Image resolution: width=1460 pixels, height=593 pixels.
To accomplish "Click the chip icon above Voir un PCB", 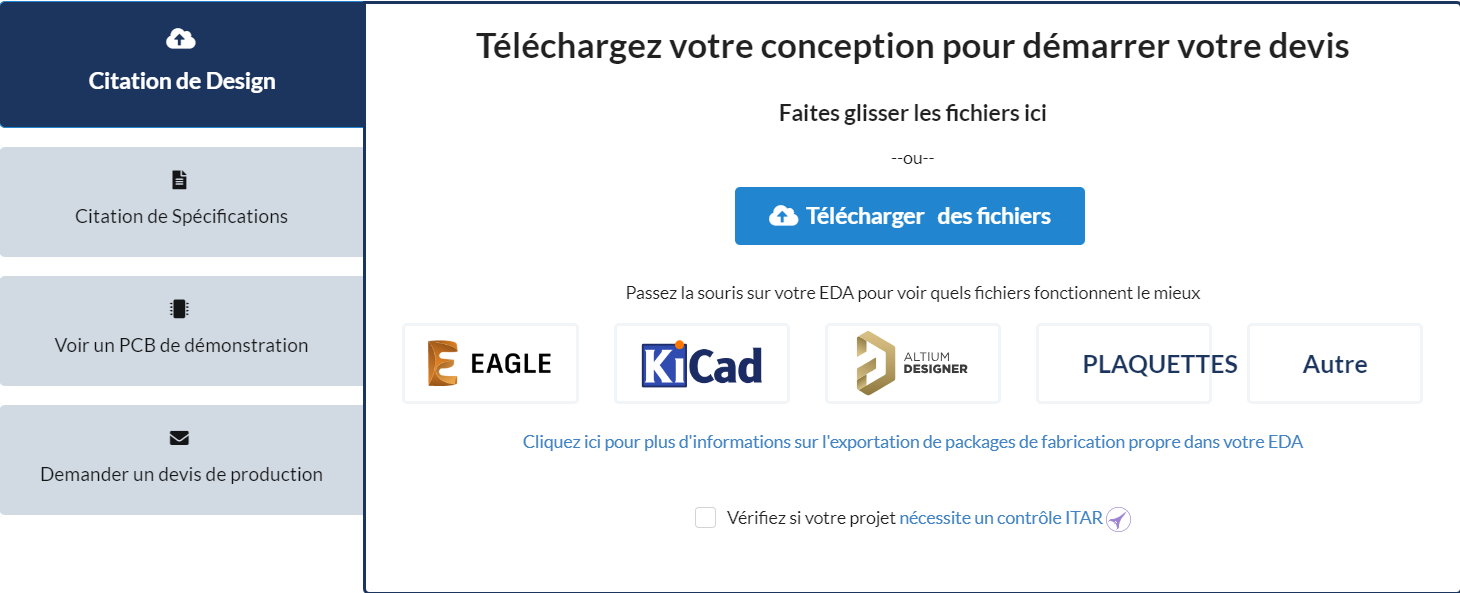I will coord(180,309).
